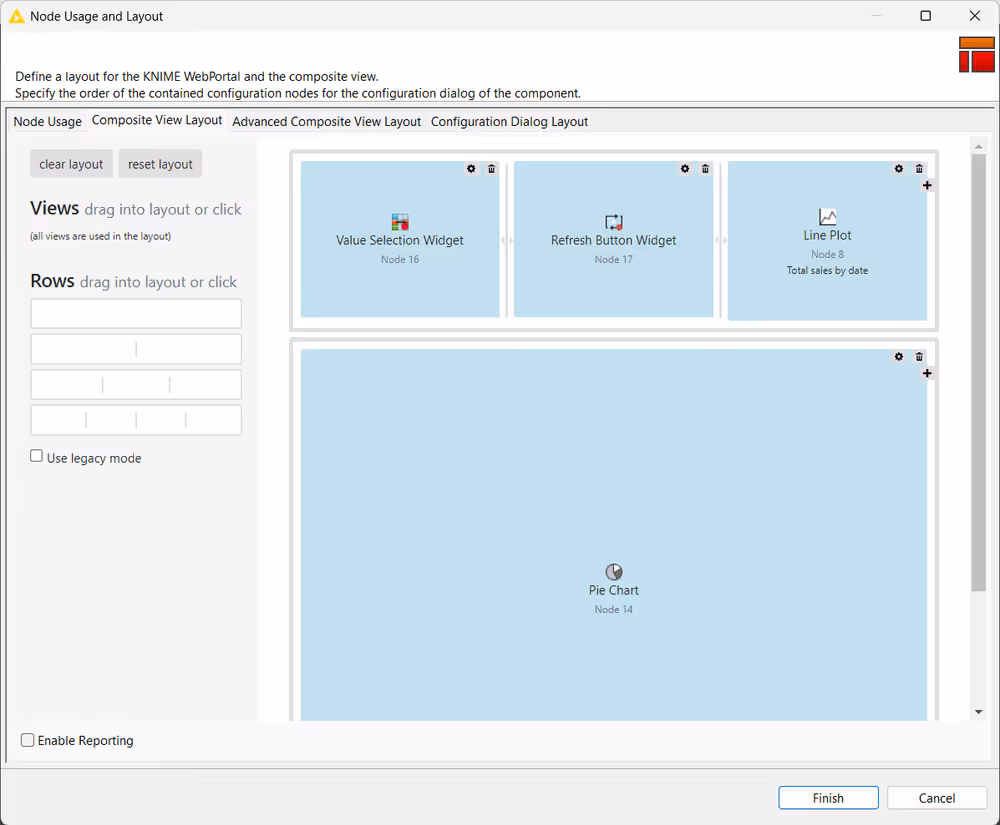Click the reset layout button

click(160, 163)
